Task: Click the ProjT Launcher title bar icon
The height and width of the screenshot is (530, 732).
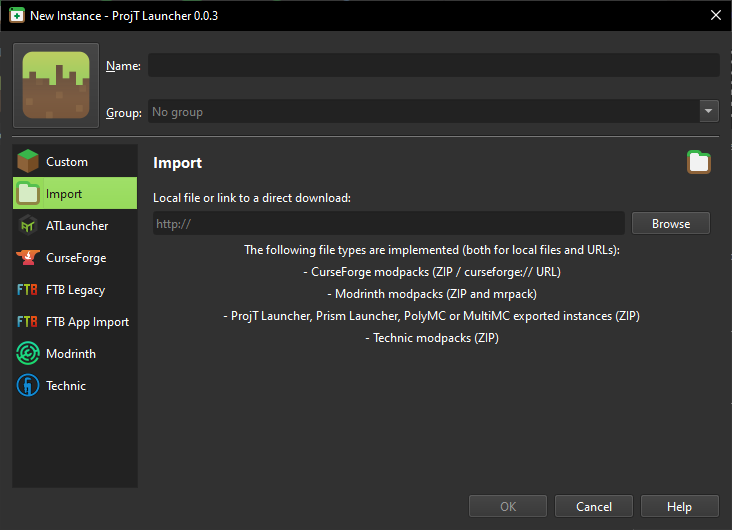Action: coord(17,15)
